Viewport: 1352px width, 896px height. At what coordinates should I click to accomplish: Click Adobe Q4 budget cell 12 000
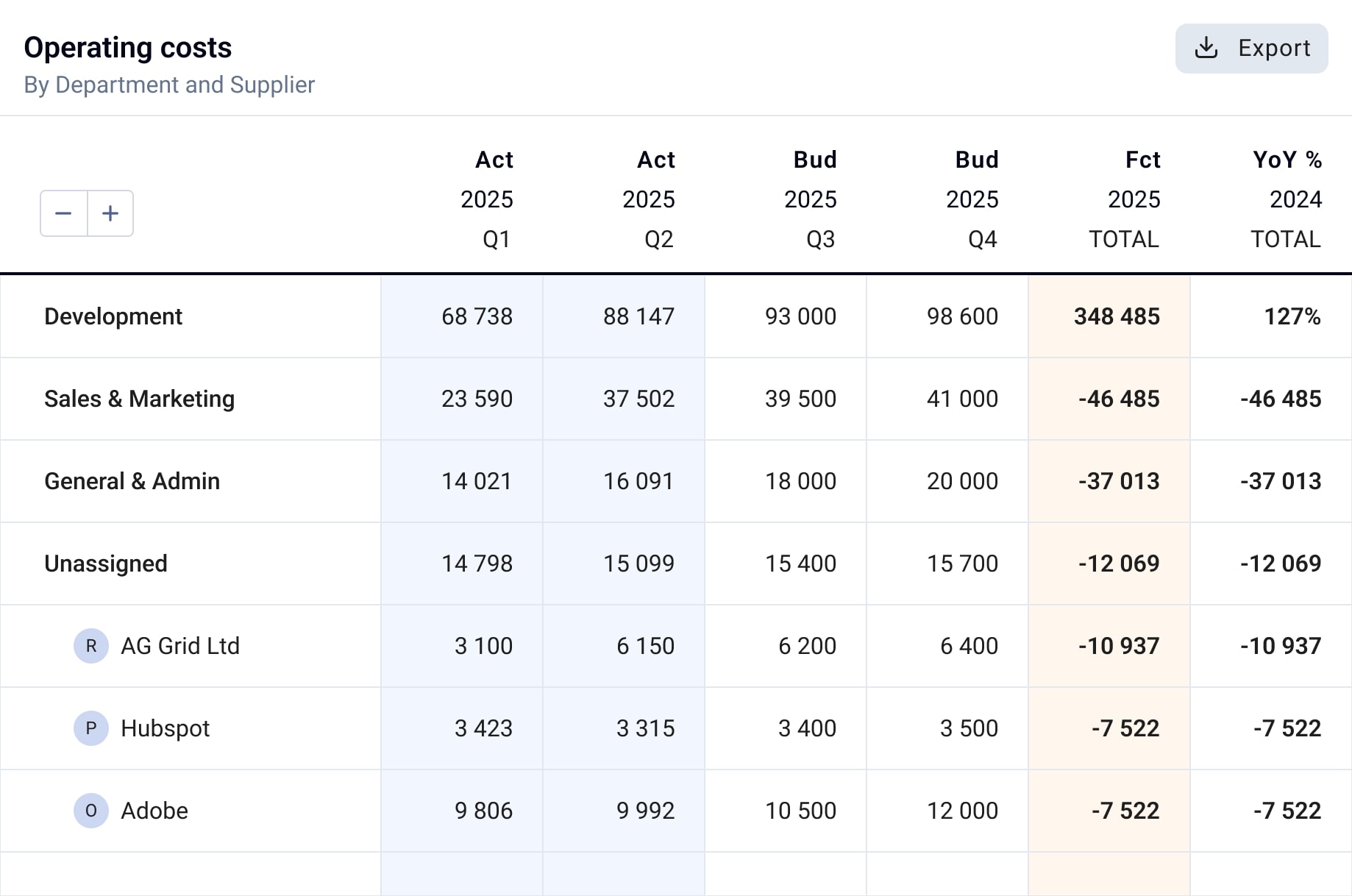coord(961,811)
